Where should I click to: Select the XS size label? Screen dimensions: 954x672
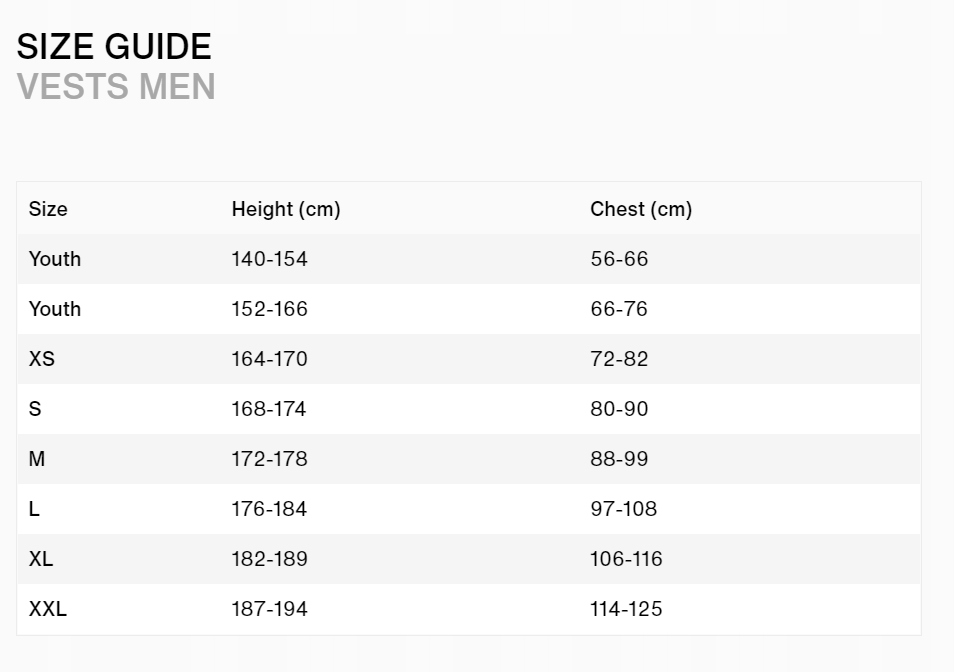[42, 359]
